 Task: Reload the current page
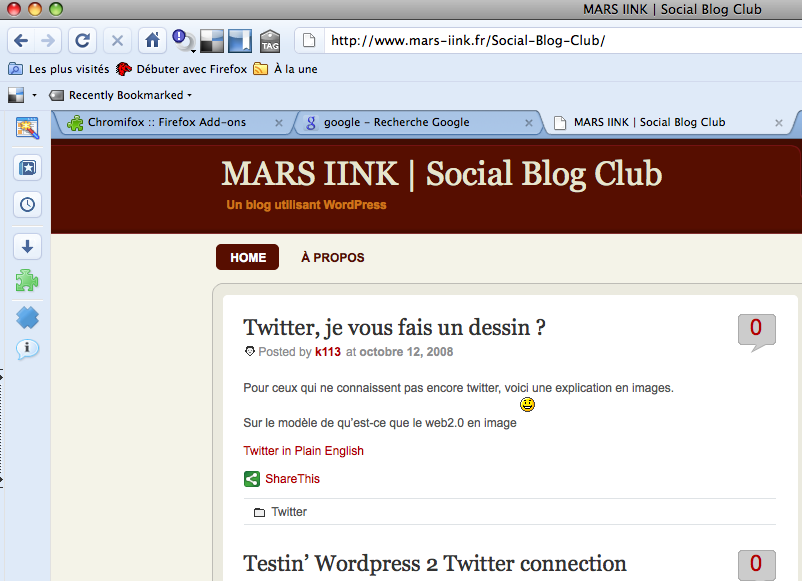tap(82, 40)
